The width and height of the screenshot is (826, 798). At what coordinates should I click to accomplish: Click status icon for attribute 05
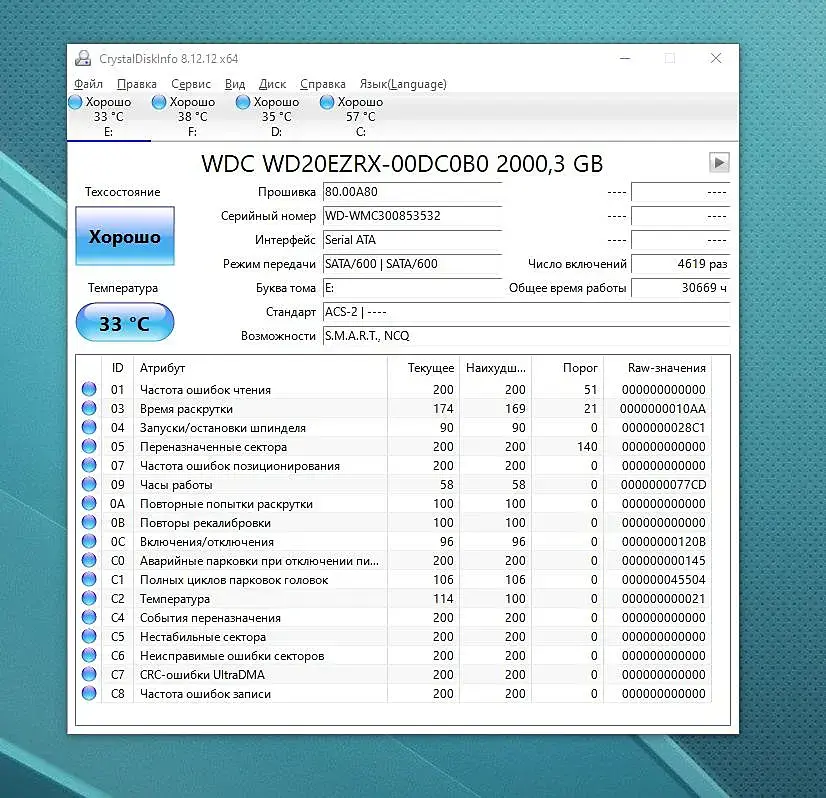click(89, 446)
